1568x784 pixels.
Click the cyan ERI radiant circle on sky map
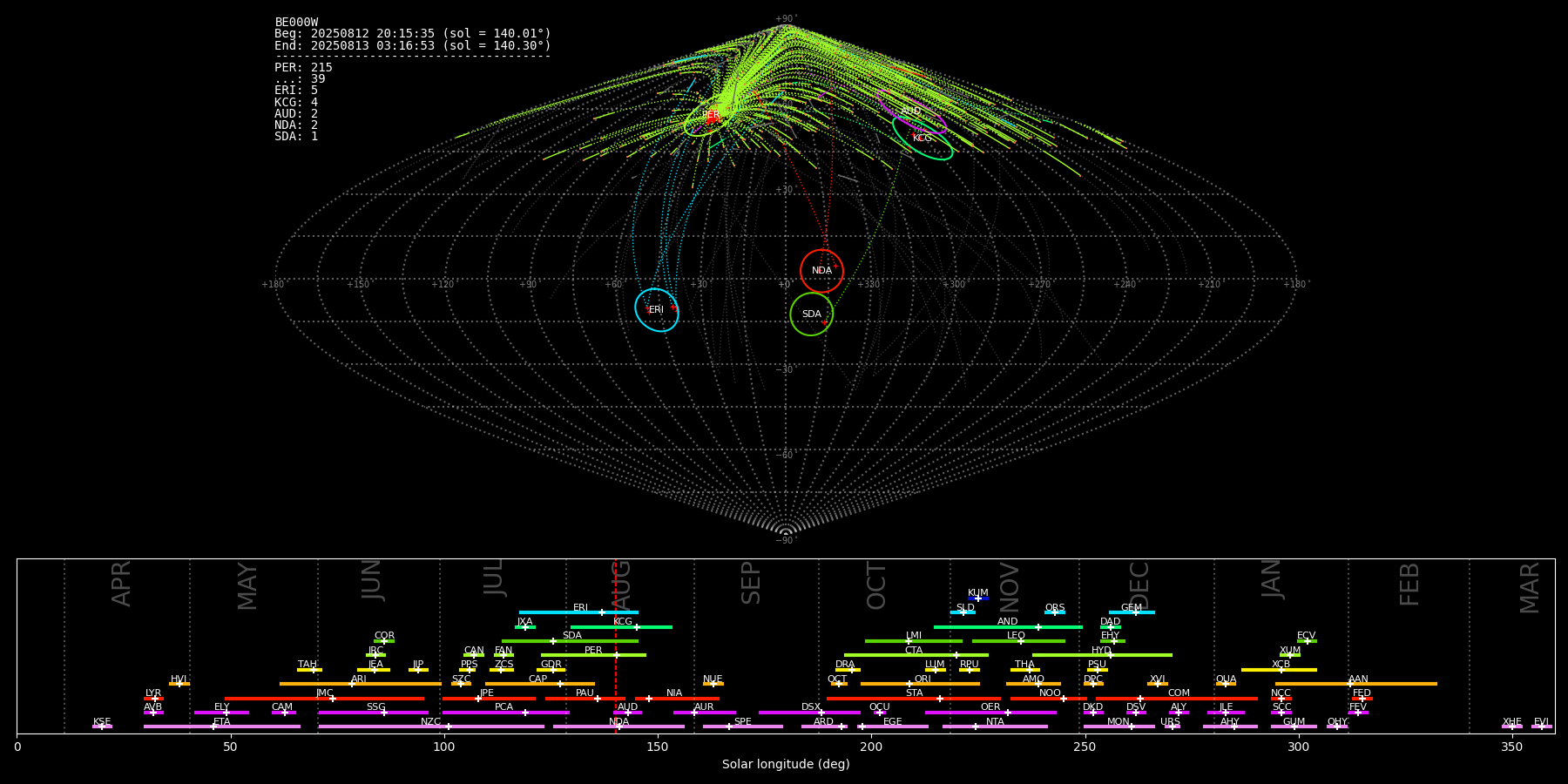pos(657,310)
